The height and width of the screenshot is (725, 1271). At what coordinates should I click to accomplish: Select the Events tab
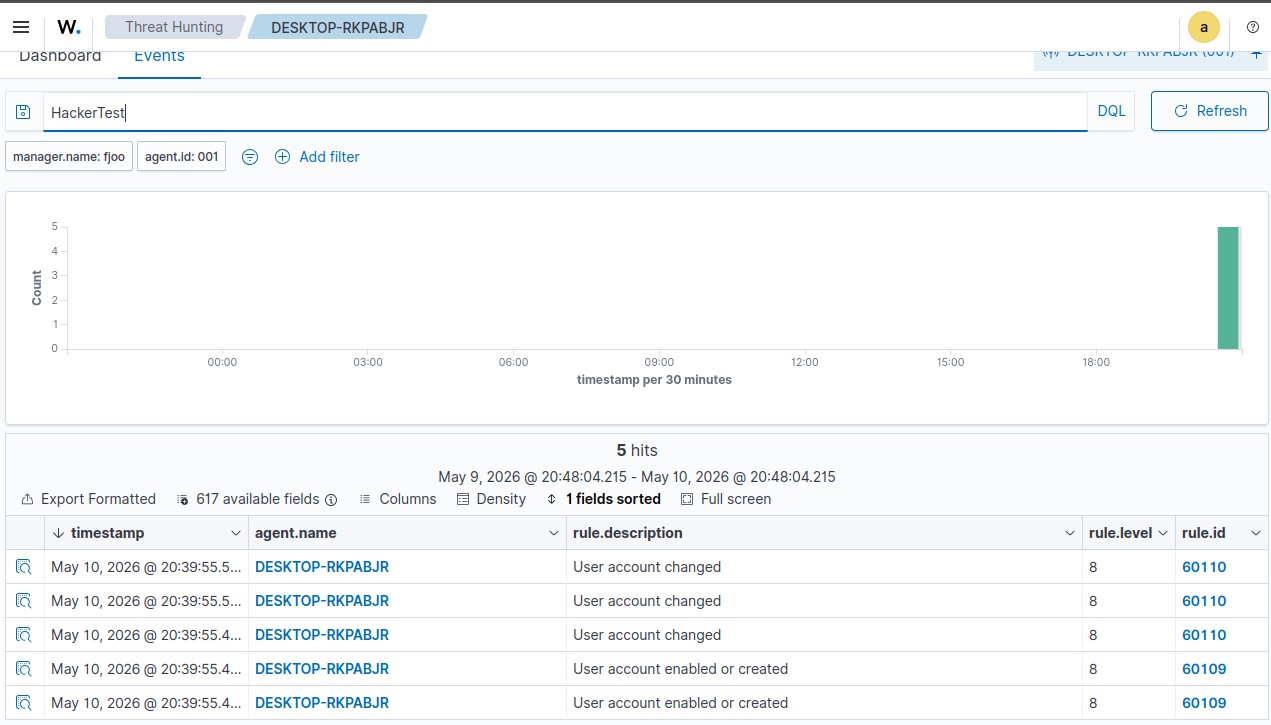point(159,56)
